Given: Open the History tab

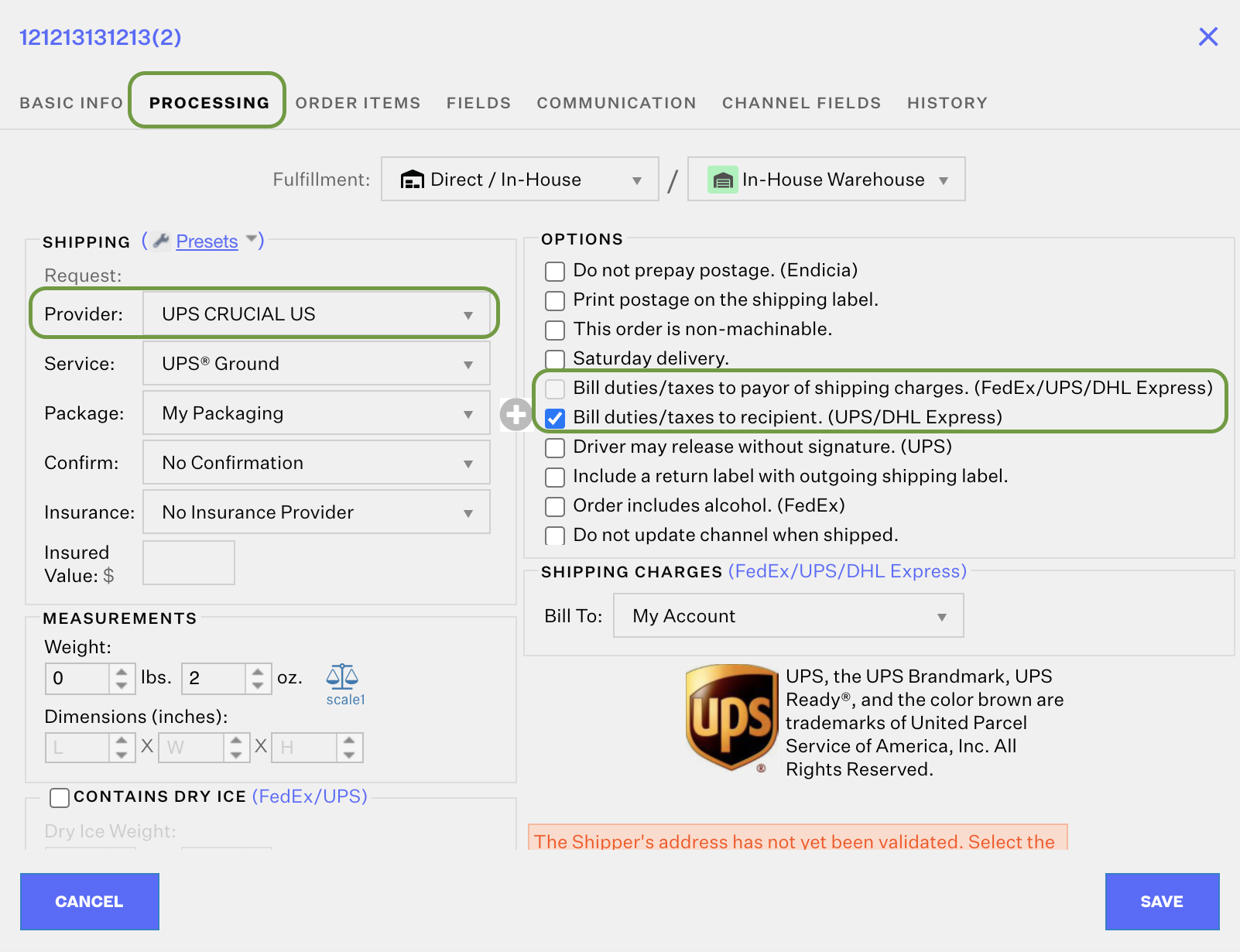Looking at the screenshot, I should 947,103.
